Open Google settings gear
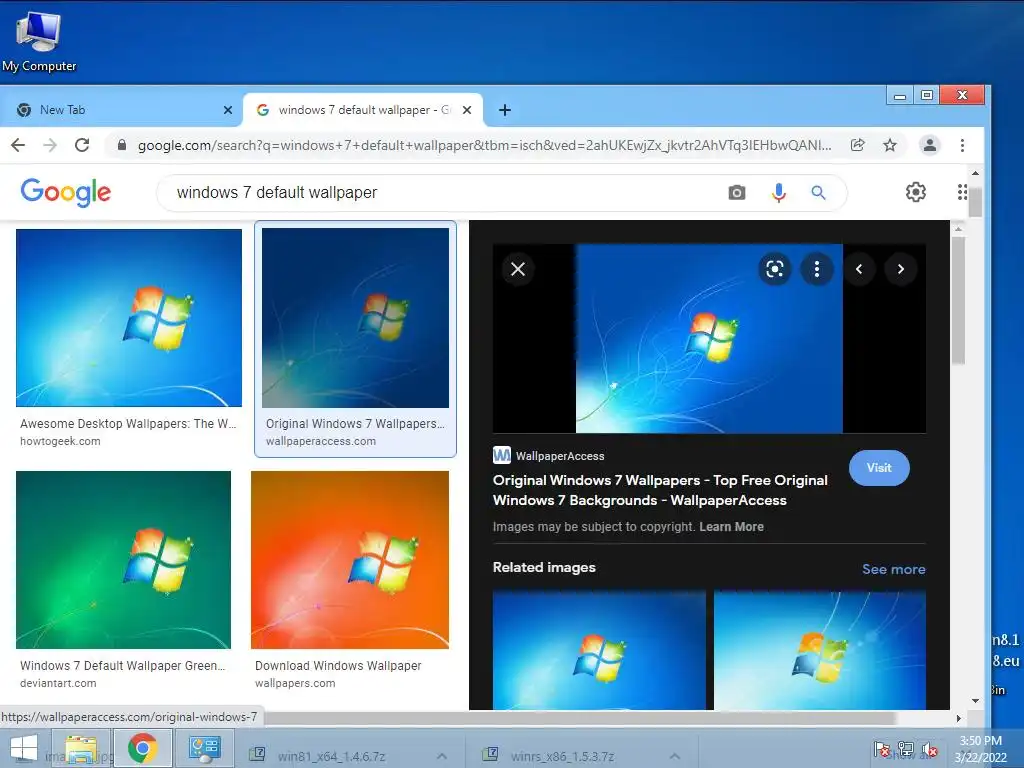The height and width of the screenshot is (768, 1024). click(x=916, y=192)
